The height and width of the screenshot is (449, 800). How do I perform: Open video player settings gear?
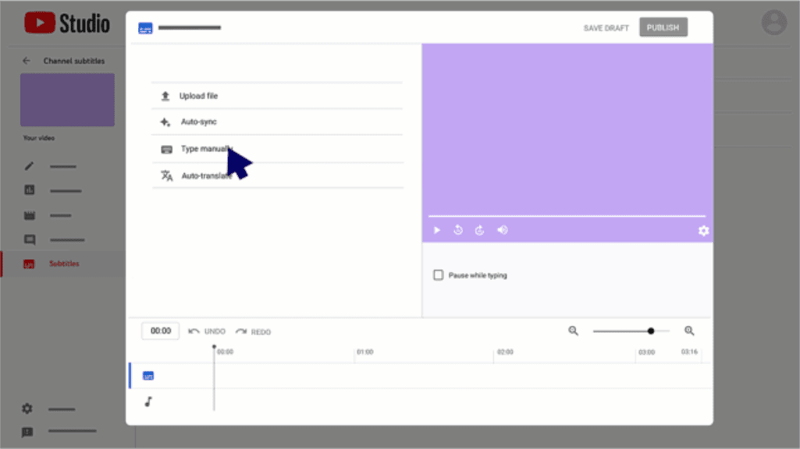tap(703, 231)
